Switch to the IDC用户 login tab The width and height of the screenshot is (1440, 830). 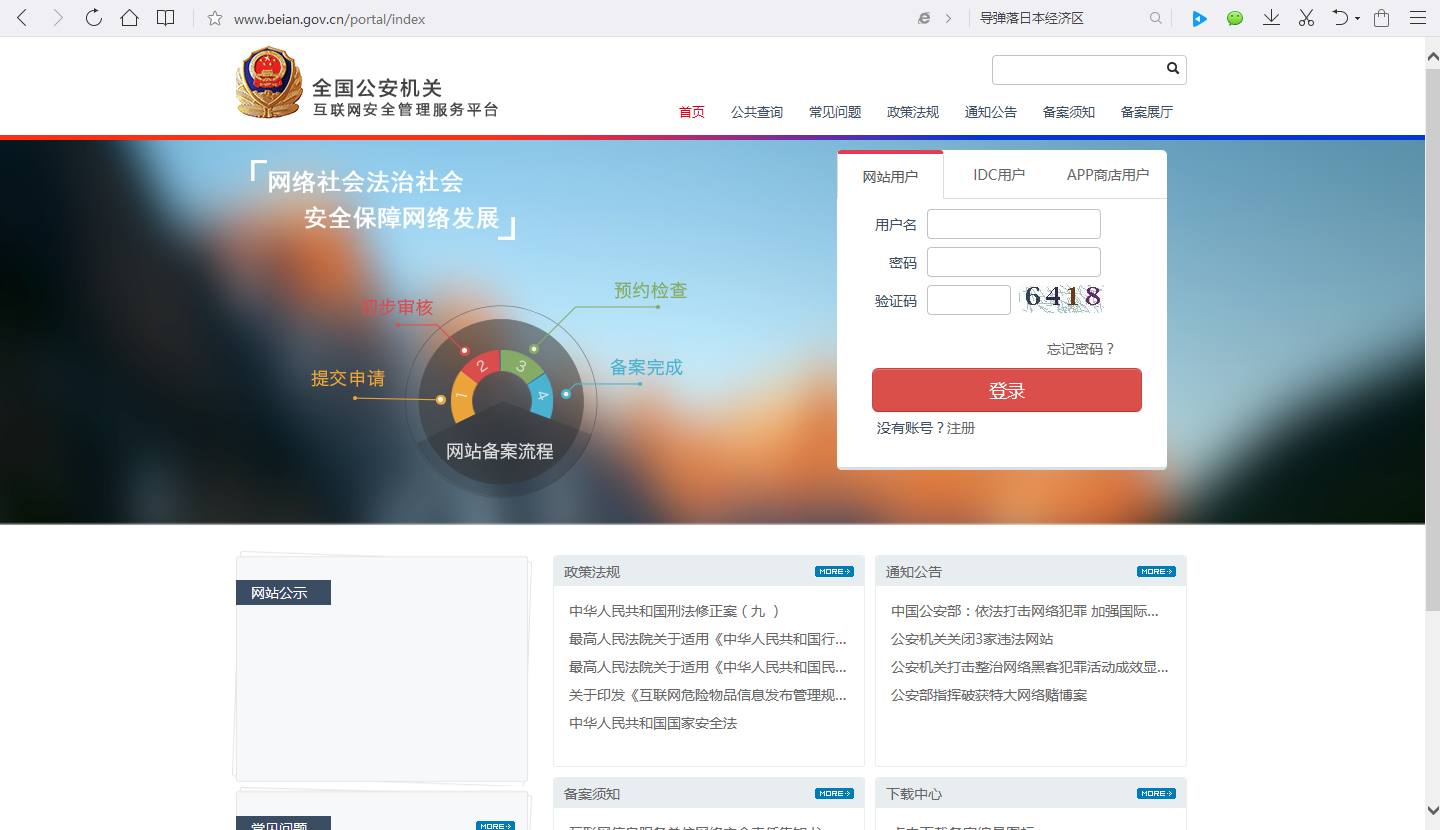coord(998,175)
